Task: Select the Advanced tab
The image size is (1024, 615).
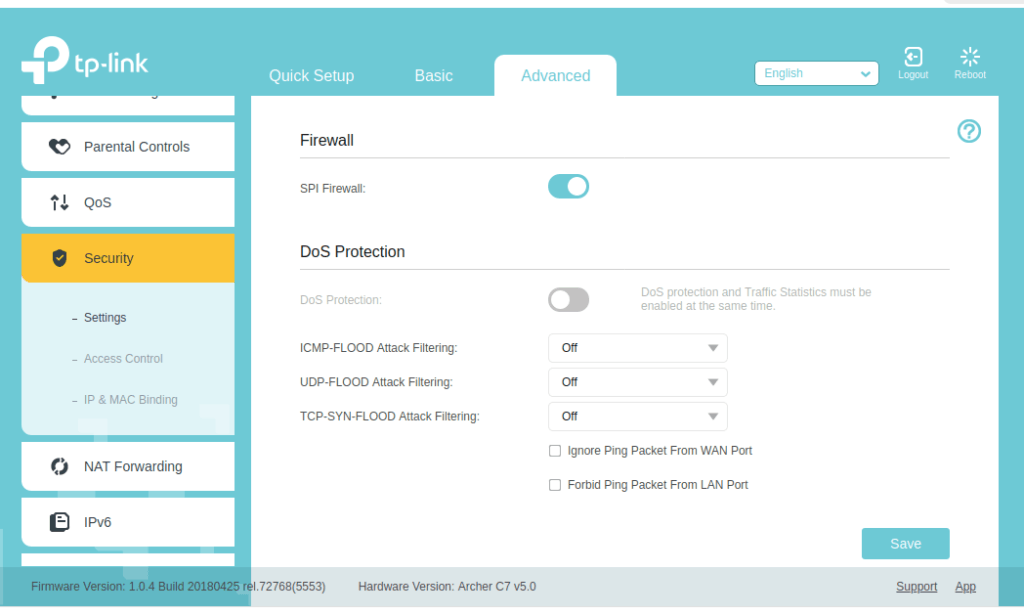Action: coord(555,76)
